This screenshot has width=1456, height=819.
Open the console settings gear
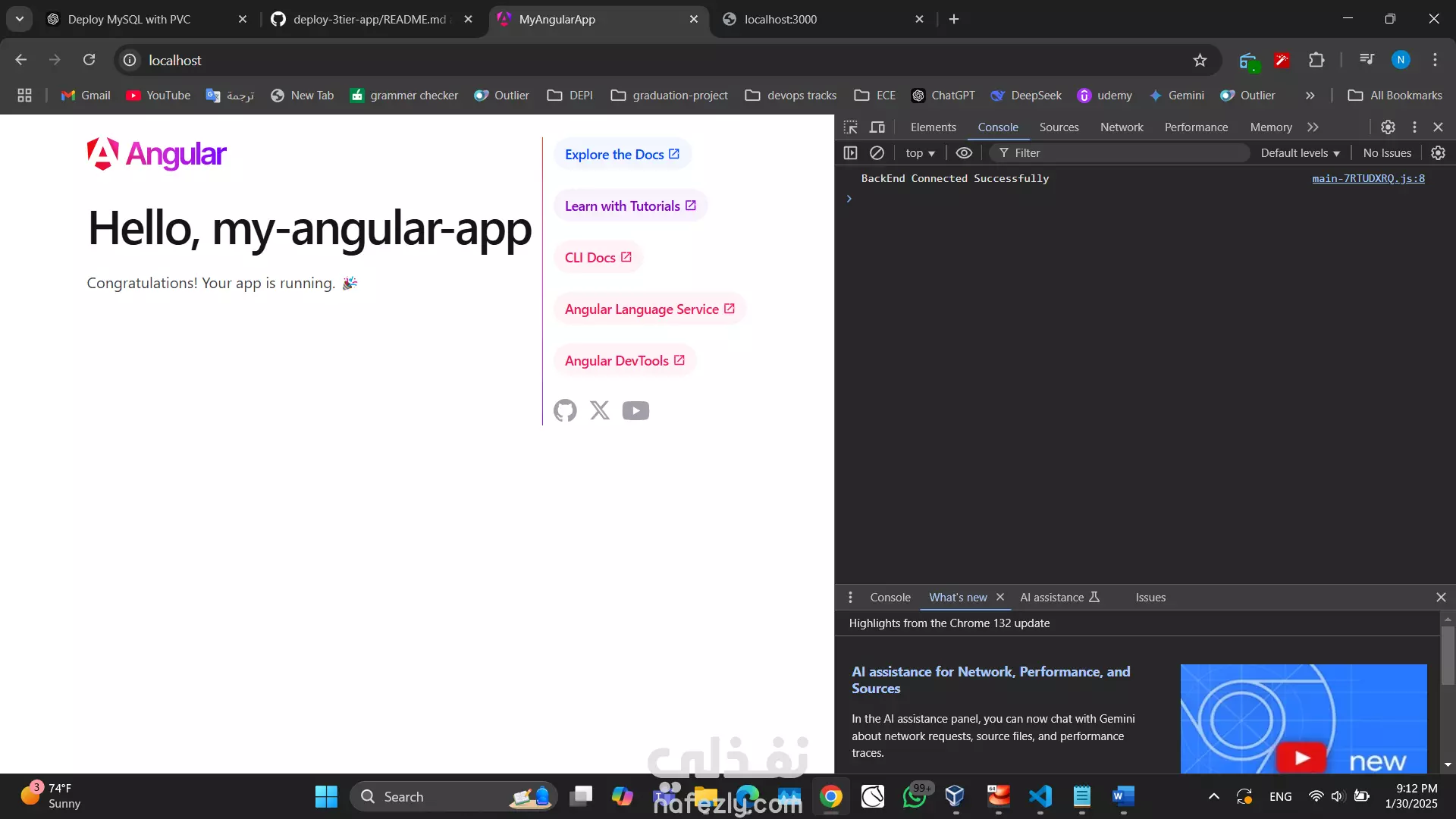[1438, 153]
